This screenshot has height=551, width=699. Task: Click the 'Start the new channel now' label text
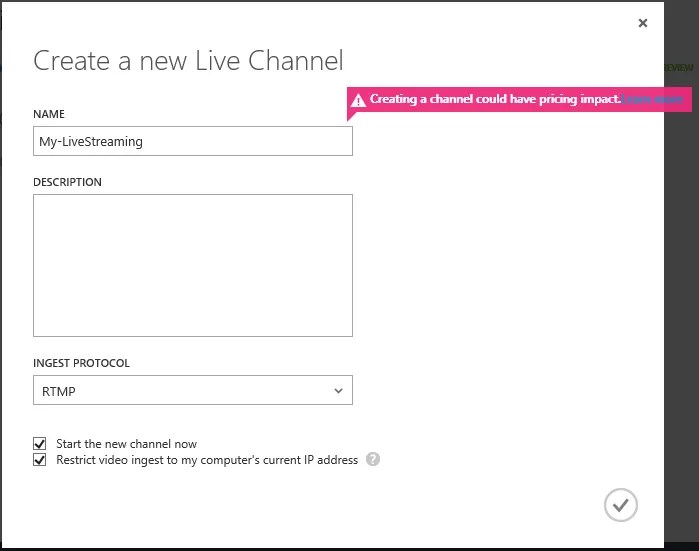pos(126,444)
